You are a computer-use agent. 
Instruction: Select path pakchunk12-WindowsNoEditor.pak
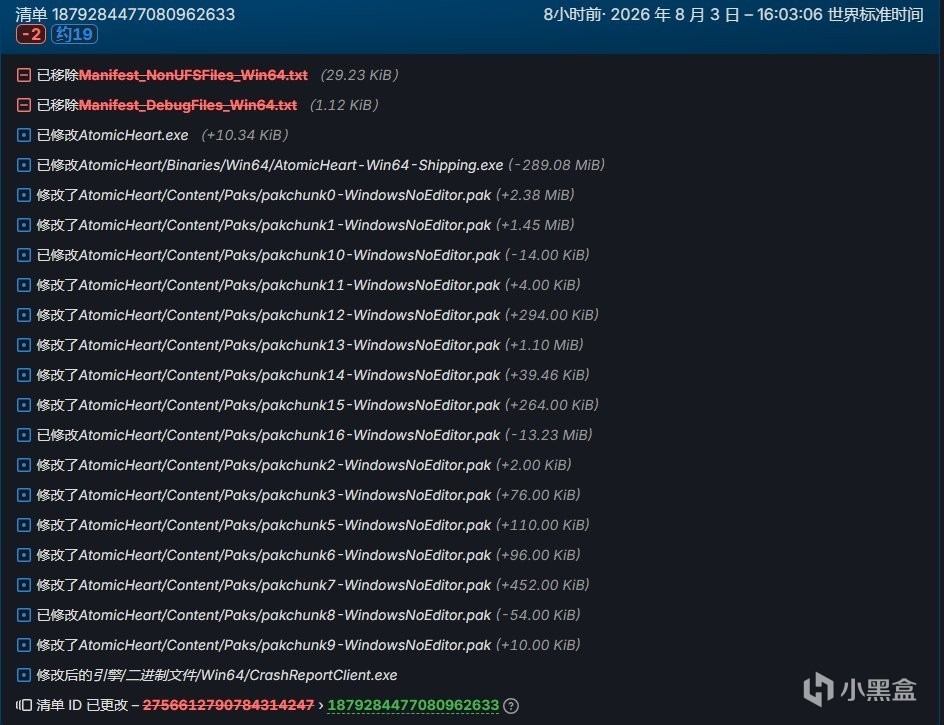[x=290, y=315]
